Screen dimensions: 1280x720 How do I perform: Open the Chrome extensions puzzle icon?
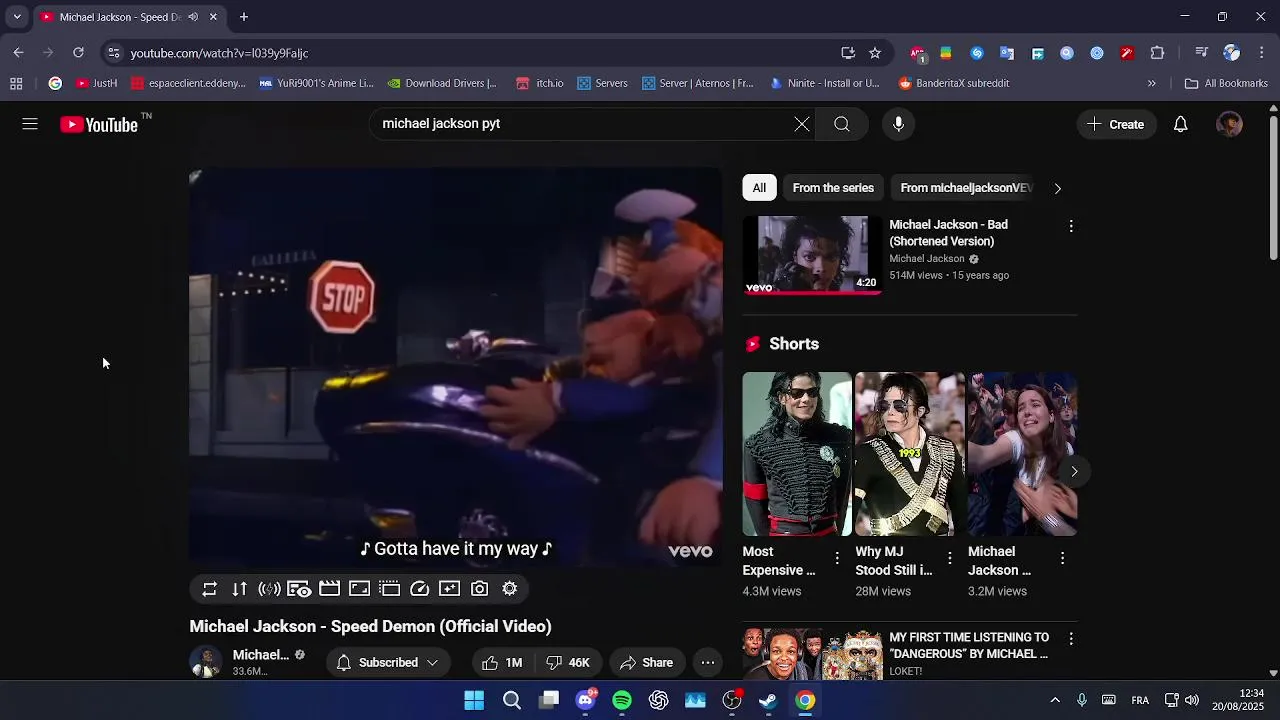tap(1157, 53)
